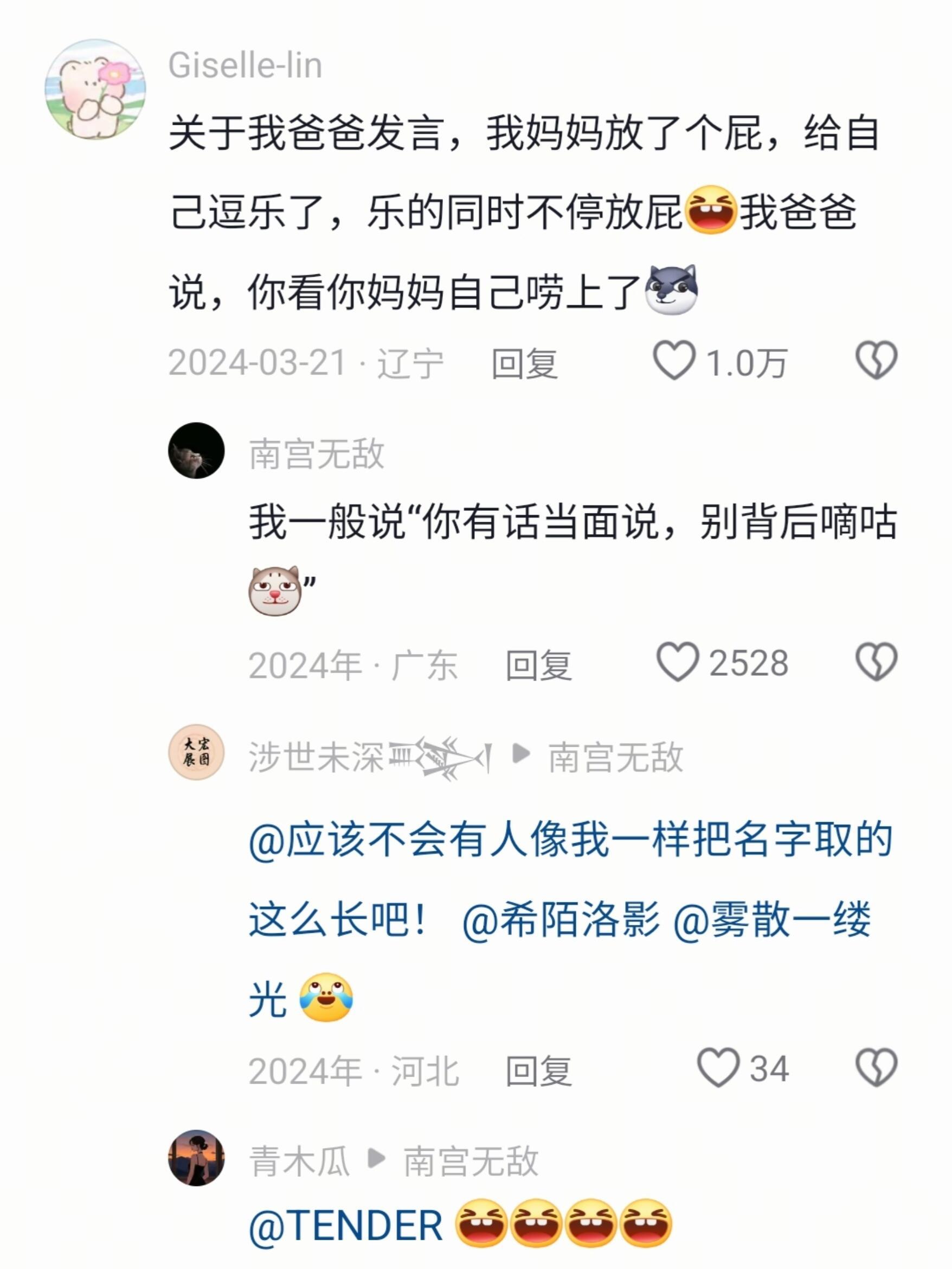Dislike Giselle-lin's comment with broken heart
The width and height of the screenshot is (952, 1269).
[876, 361]
